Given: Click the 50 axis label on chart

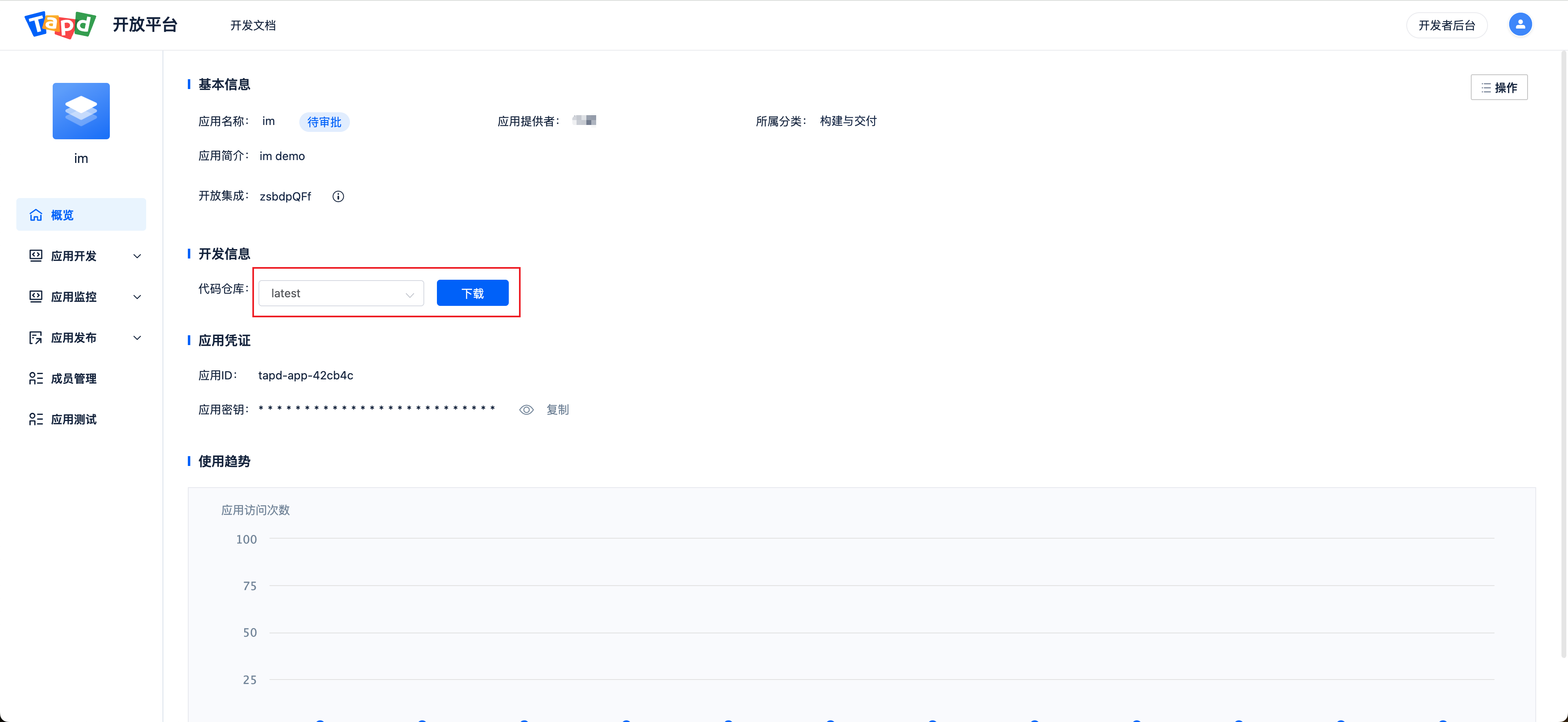Looking at the screenshot, I should click(249, 633).
